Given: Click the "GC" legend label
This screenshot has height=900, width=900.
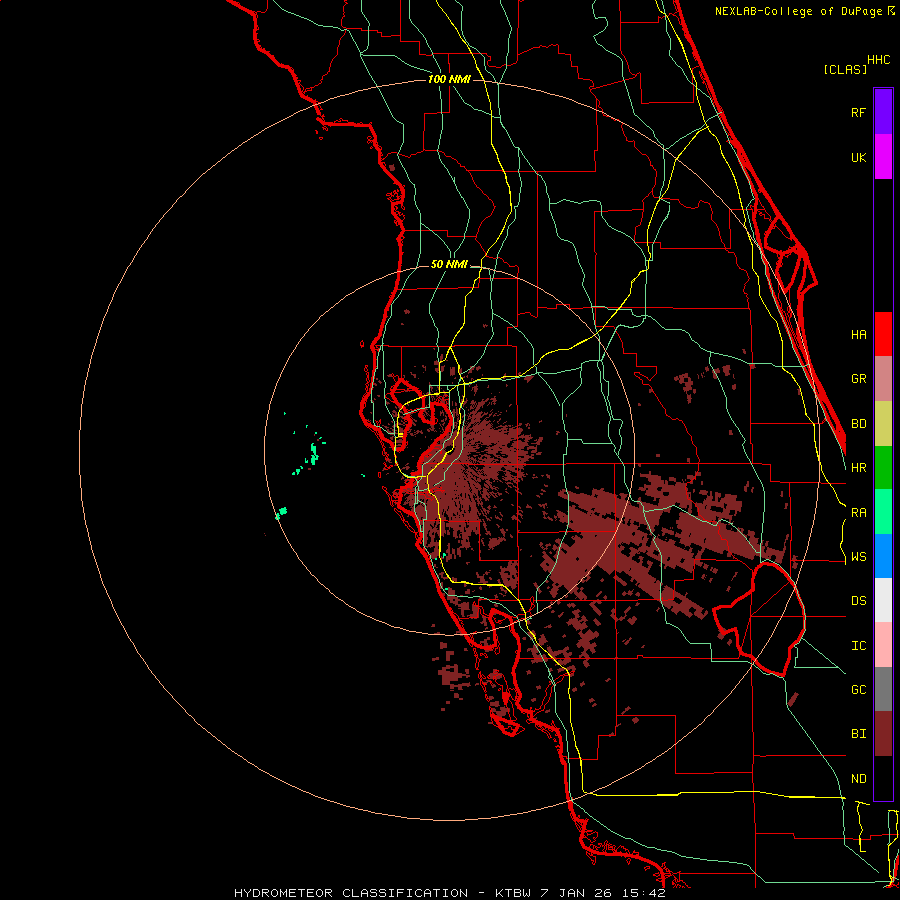Looking at the screenshot, I should tap(859, 690).
